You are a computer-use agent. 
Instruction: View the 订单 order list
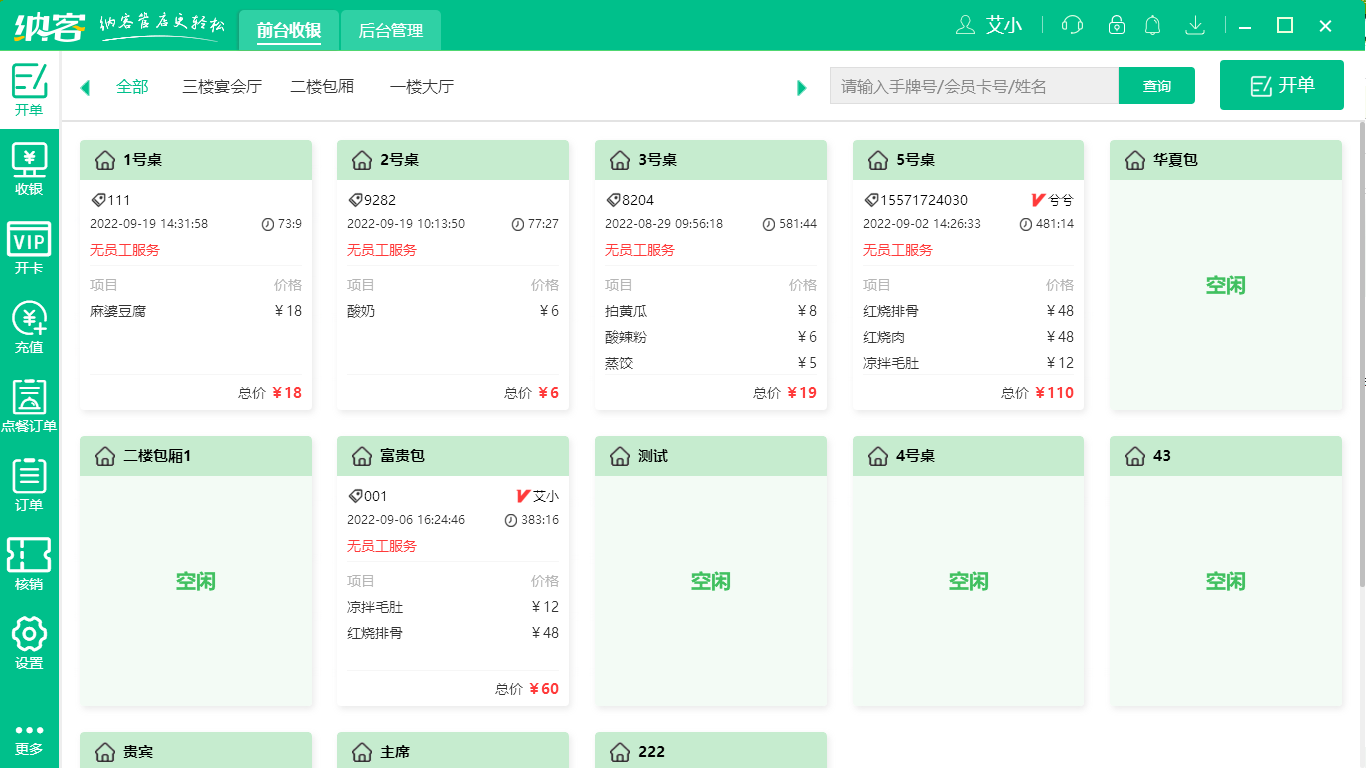(x=29, y=487)
